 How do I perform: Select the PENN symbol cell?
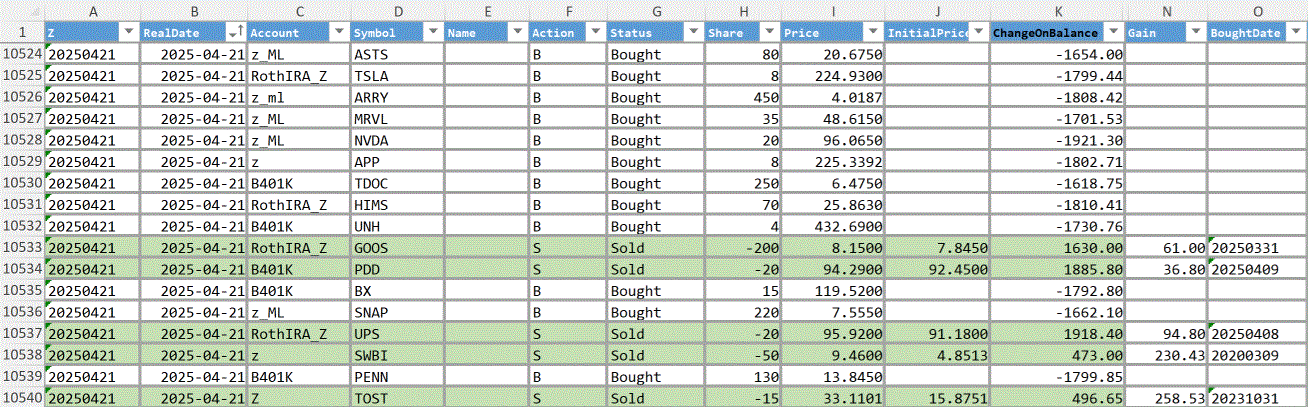[x=397, y=377]
